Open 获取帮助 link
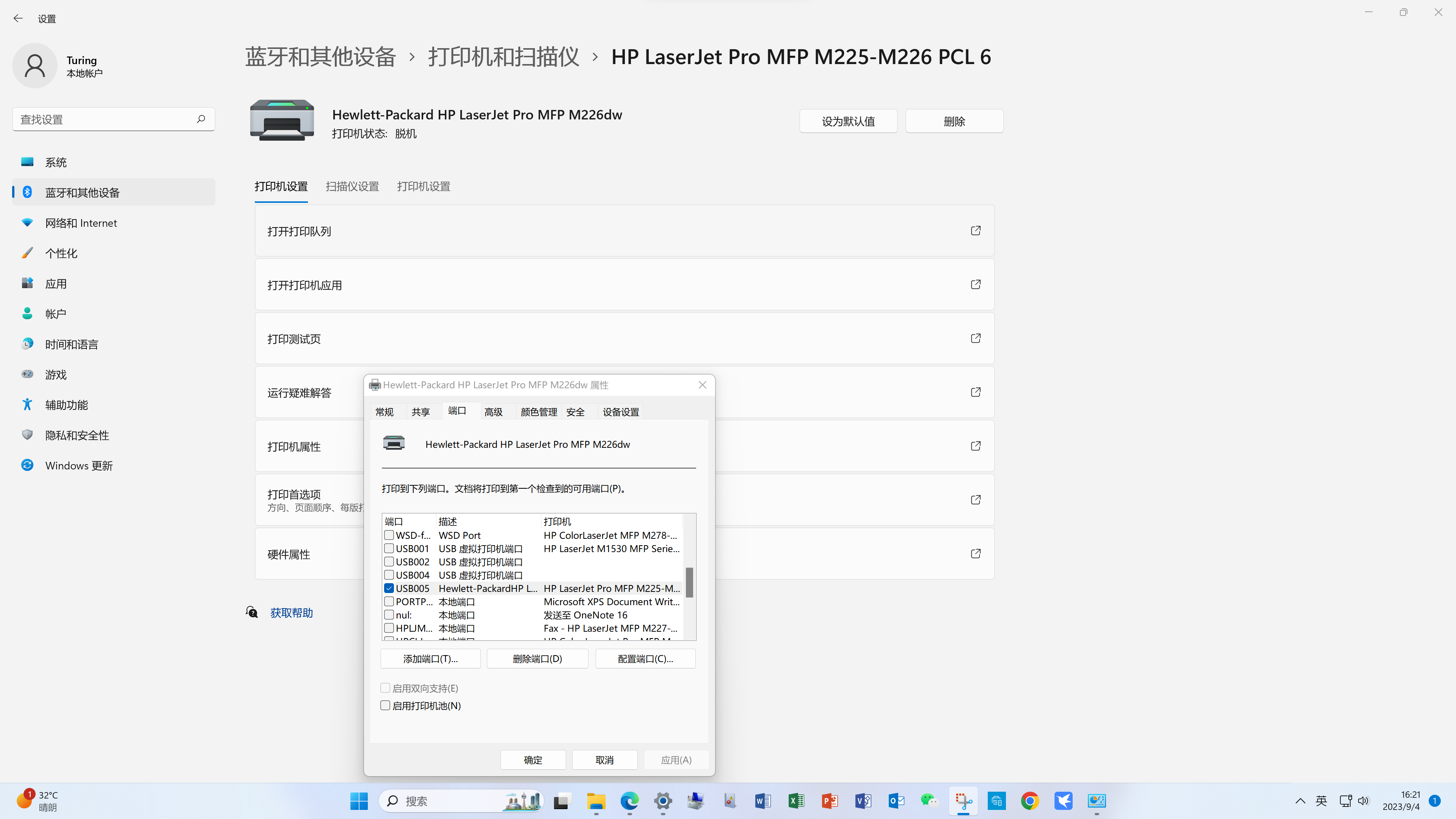 (x=292, y=613)
